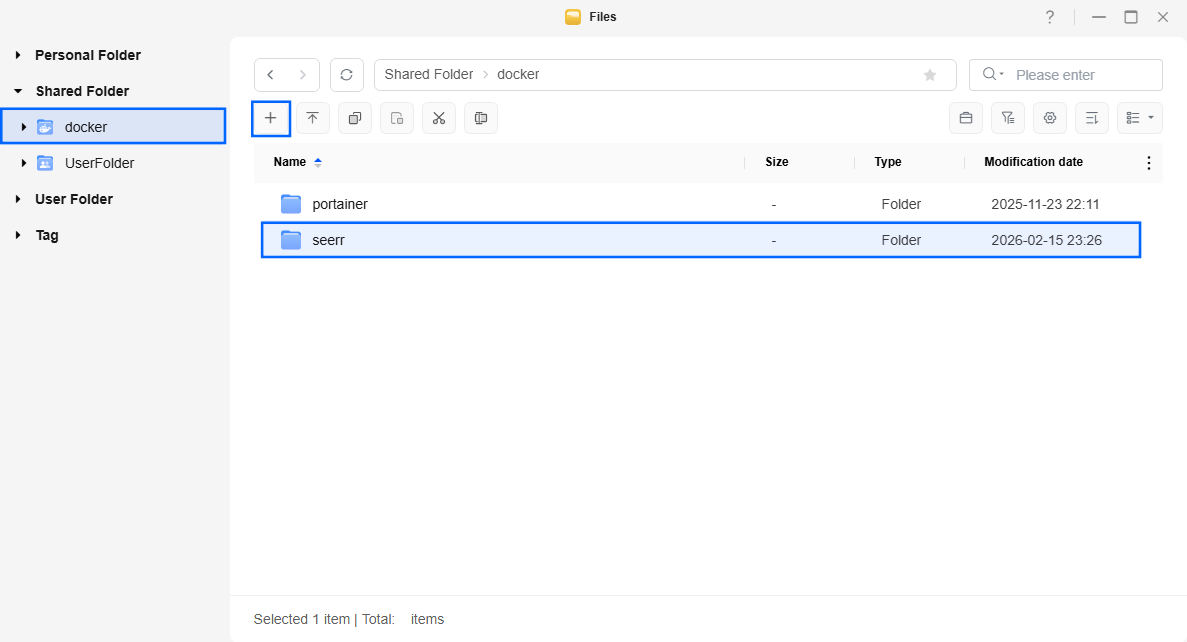The height and width of the screenshot is (642, 1187).
Task: Collapse the Shared Folder tree node
Action: (18, 91)
